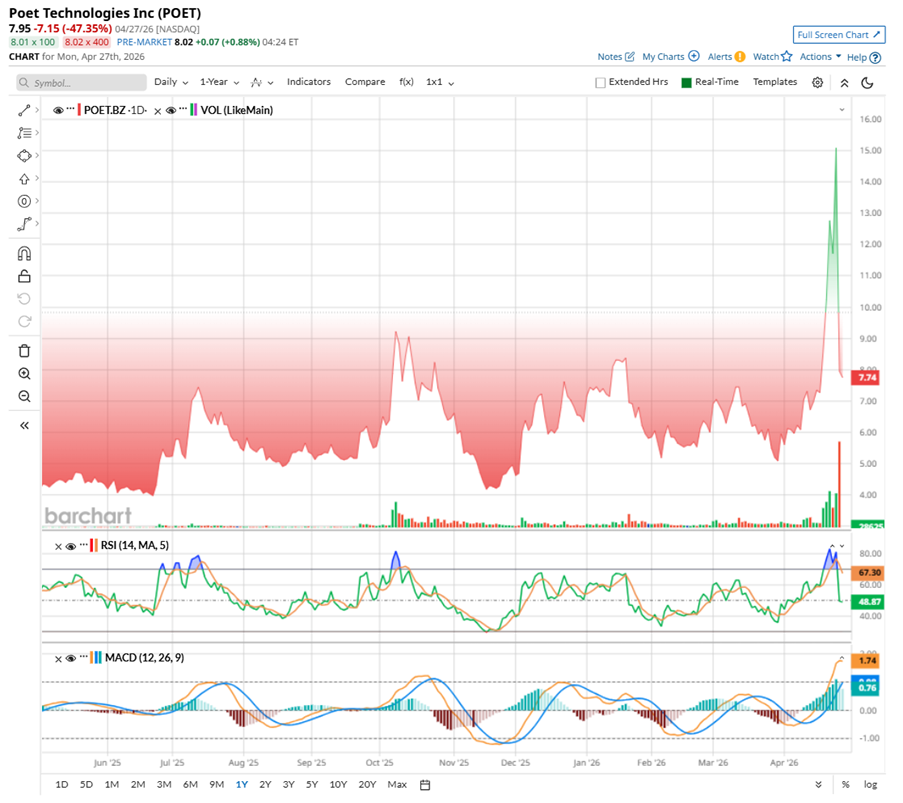Open the My Charts link

670,57
